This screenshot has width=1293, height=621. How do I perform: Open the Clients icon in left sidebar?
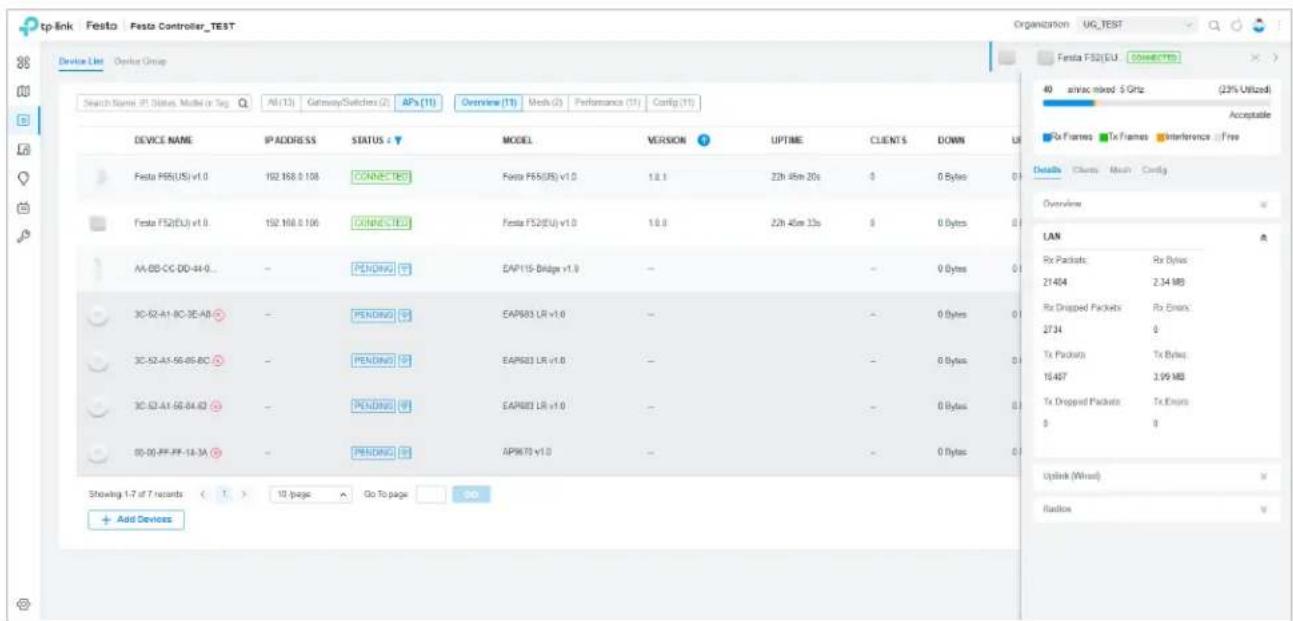pyautogui.click(x=21, y=150)
